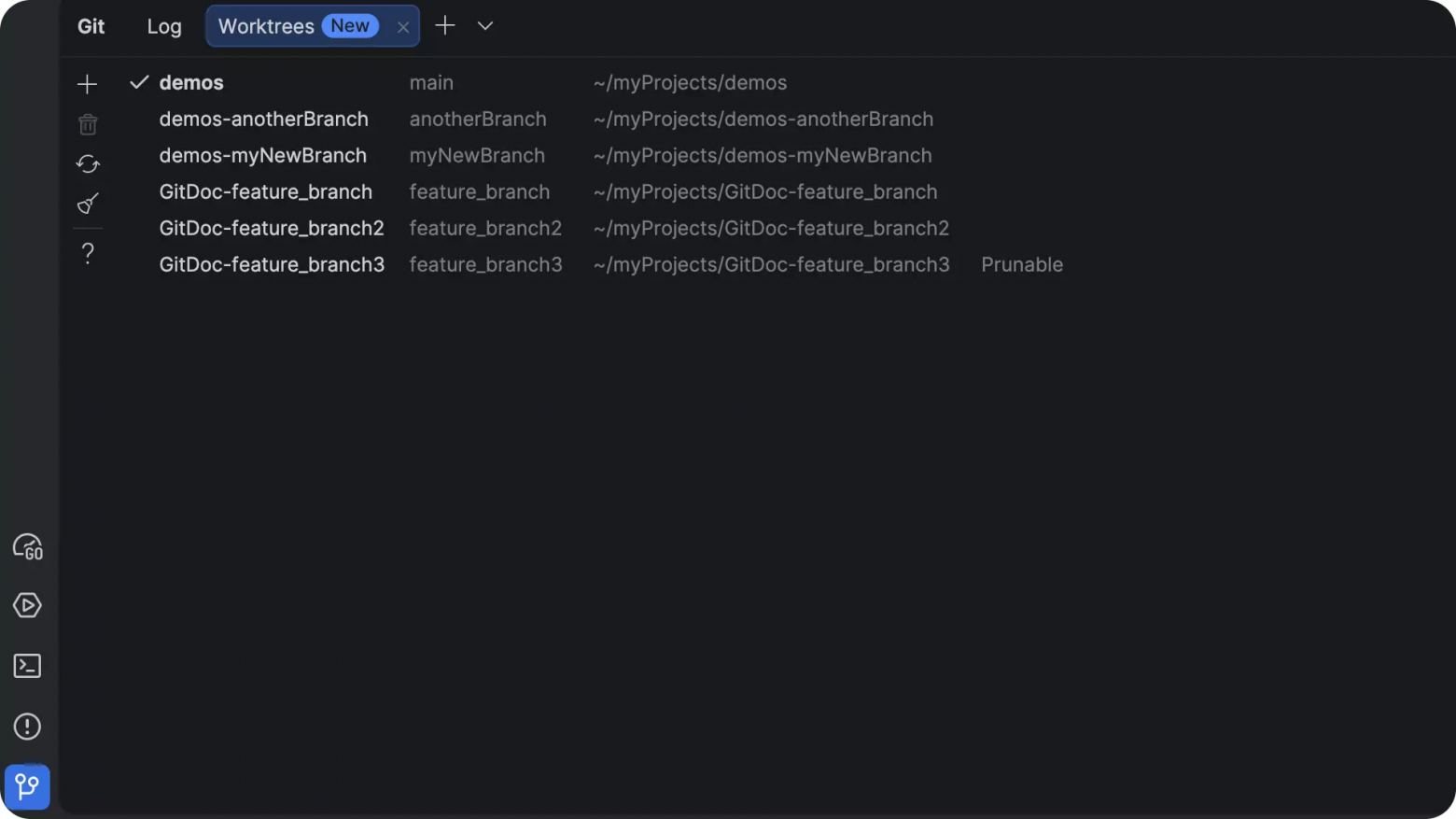Click the prune worktrees broom icon

pos(88,204)
